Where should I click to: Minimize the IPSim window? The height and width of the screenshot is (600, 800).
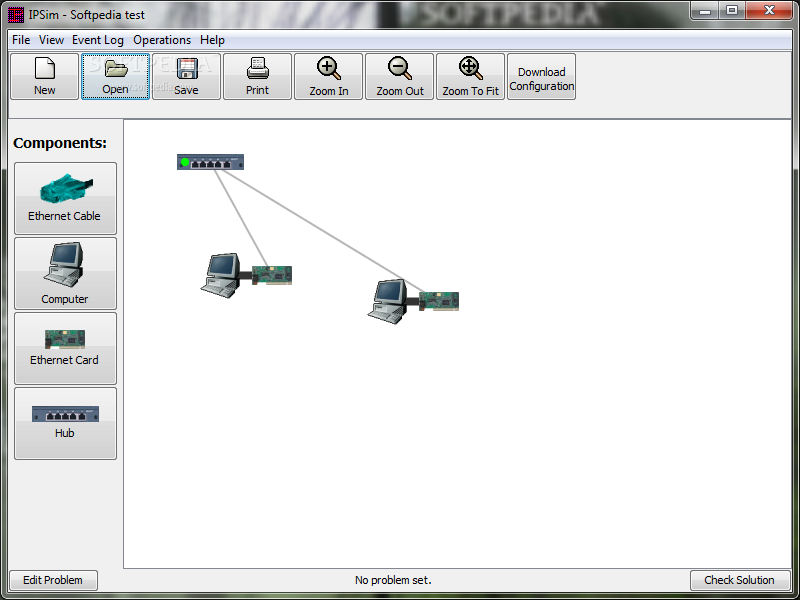705,11
